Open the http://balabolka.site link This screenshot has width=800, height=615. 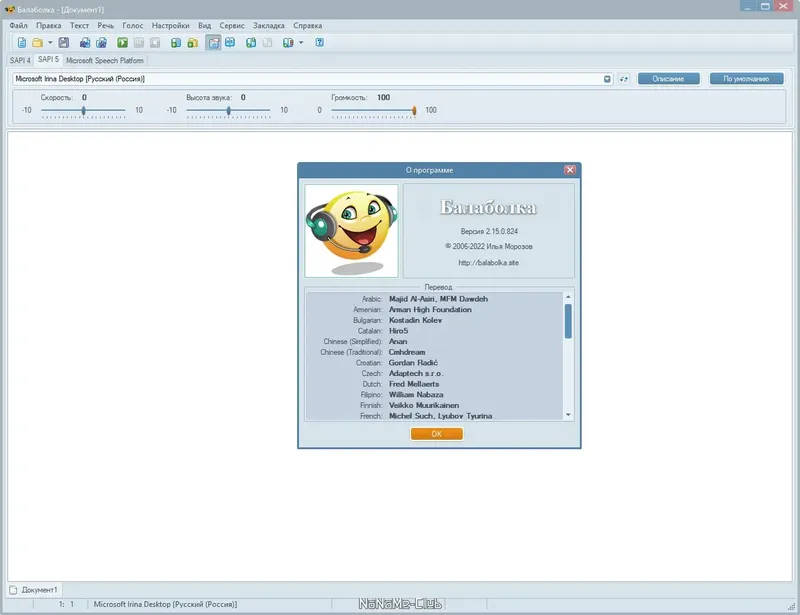(x=488, y=263)
